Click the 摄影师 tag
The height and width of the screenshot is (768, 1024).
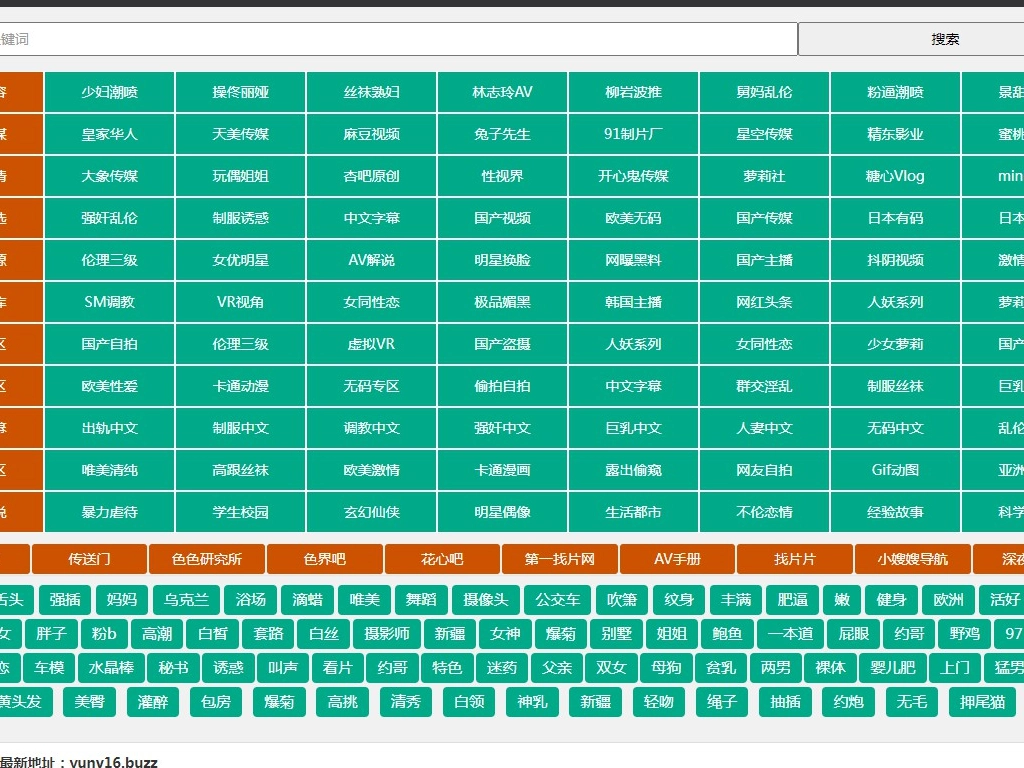pos(387,633)
